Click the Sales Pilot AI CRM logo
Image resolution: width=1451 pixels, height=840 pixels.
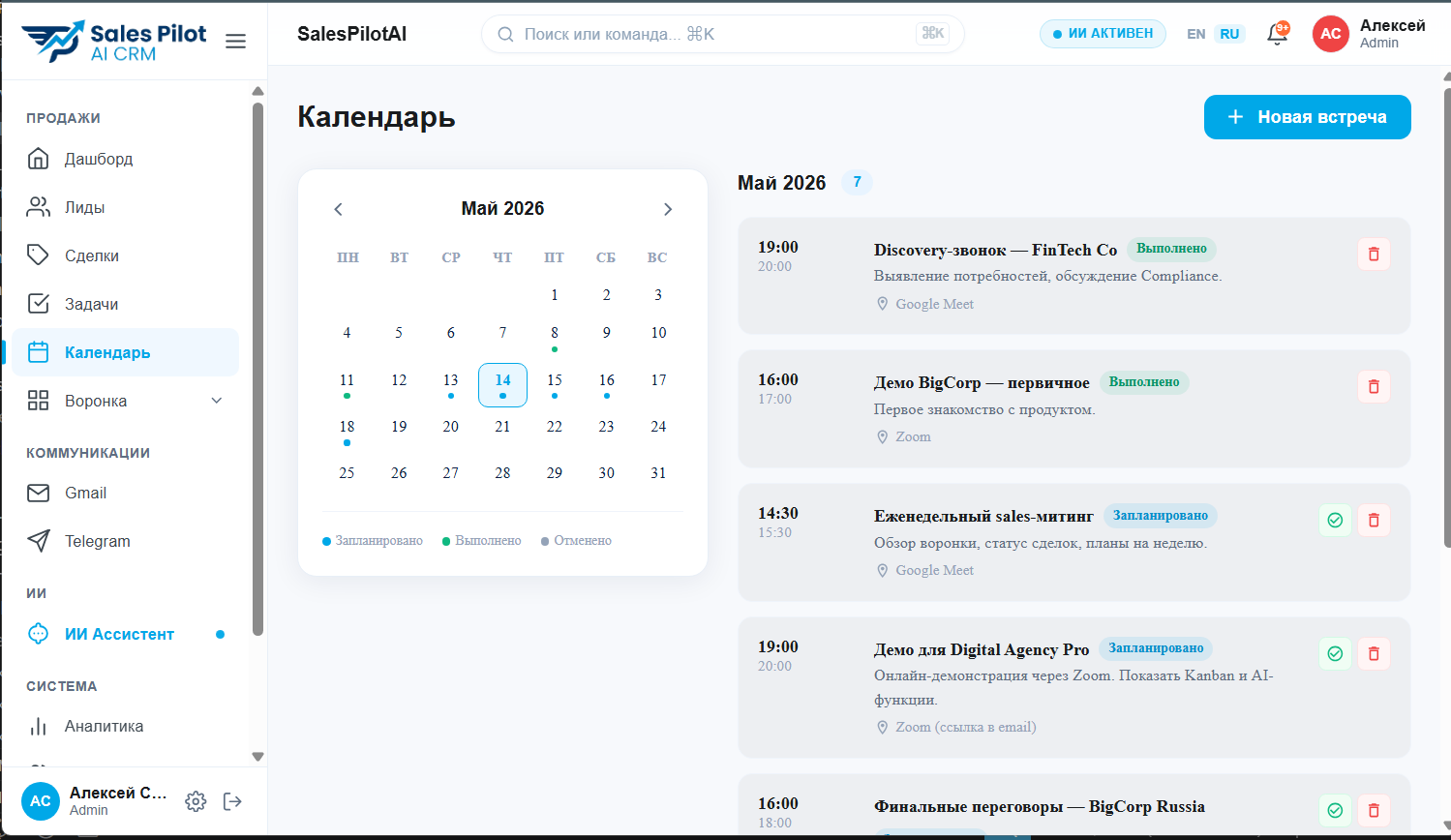[114, 42]
